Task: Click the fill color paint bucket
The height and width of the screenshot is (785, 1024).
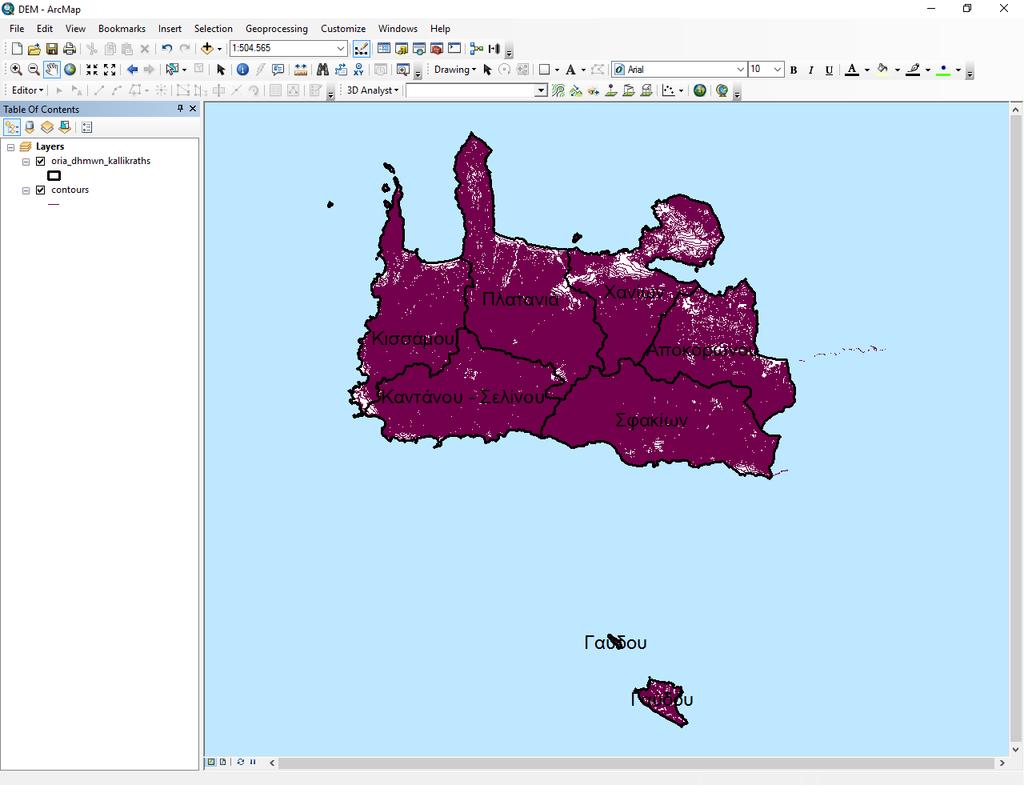Action: (882, 70)
